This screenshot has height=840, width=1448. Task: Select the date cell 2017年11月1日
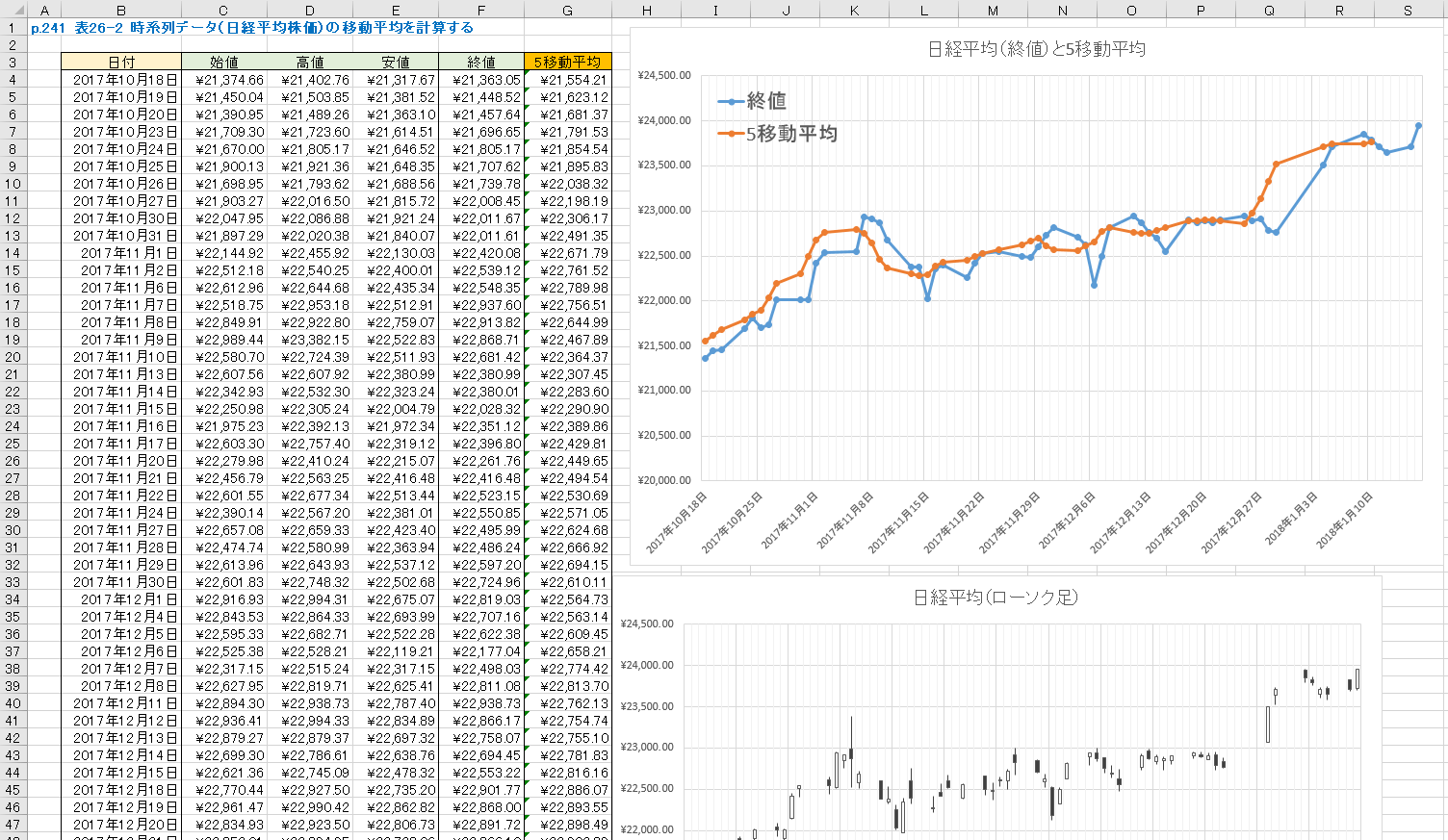pyautogui.click(x=121, y=253)
